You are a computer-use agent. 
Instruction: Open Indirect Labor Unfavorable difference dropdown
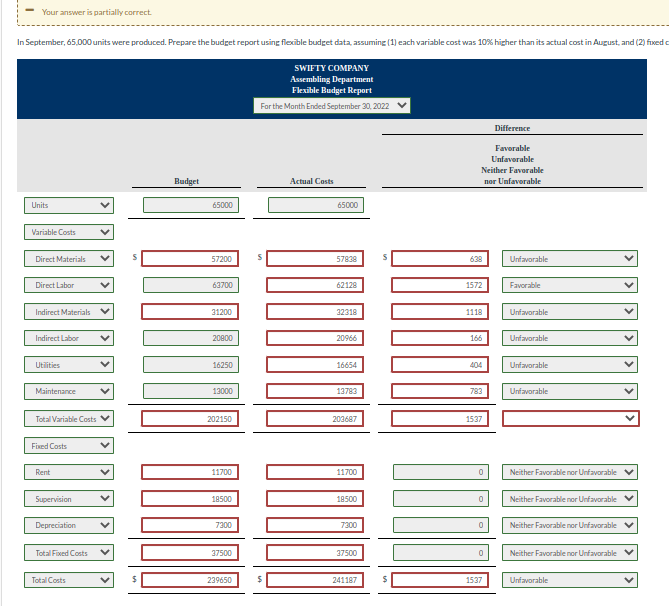point(570,338)
